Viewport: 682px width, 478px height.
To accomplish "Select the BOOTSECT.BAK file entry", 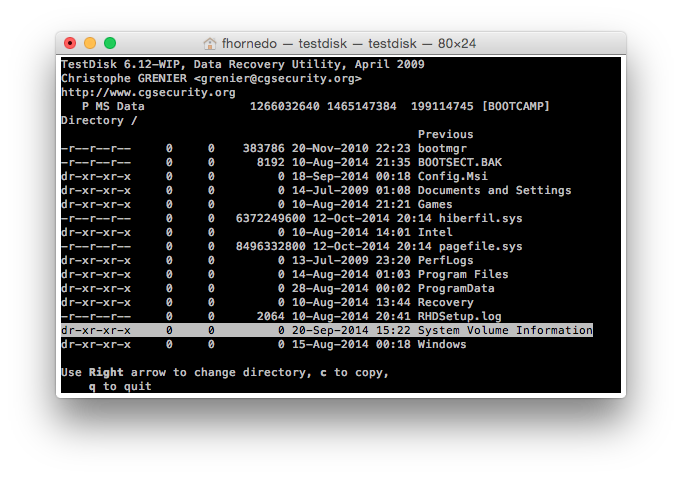I will [x=281, y=162].
